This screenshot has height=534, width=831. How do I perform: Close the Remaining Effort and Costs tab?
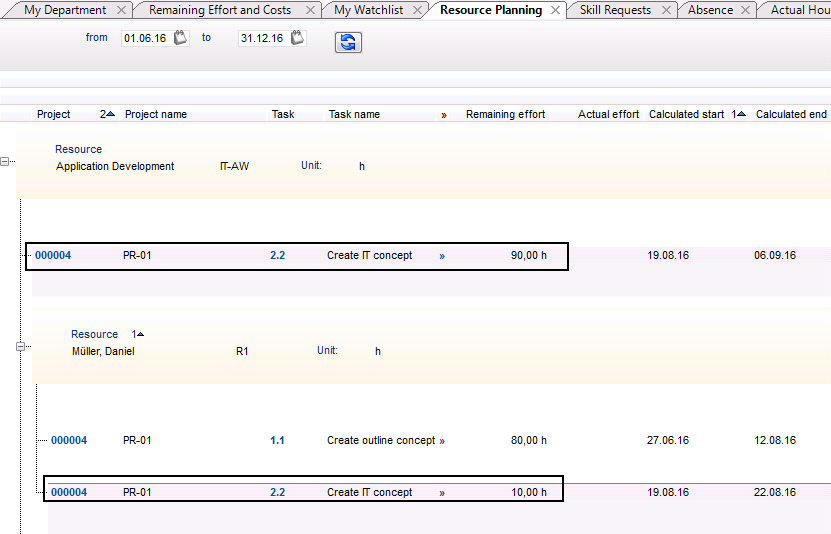click(x=311, y=10)
